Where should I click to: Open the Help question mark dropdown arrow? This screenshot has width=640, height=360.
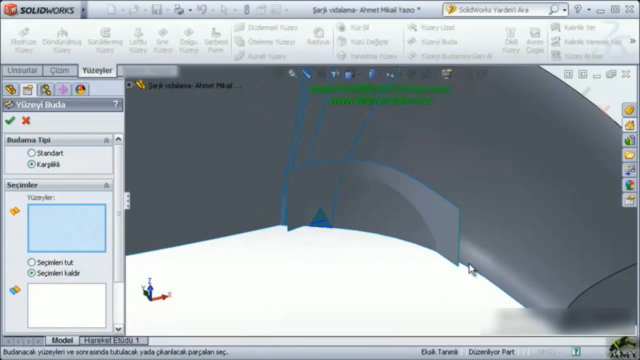[x=589, y=10]
